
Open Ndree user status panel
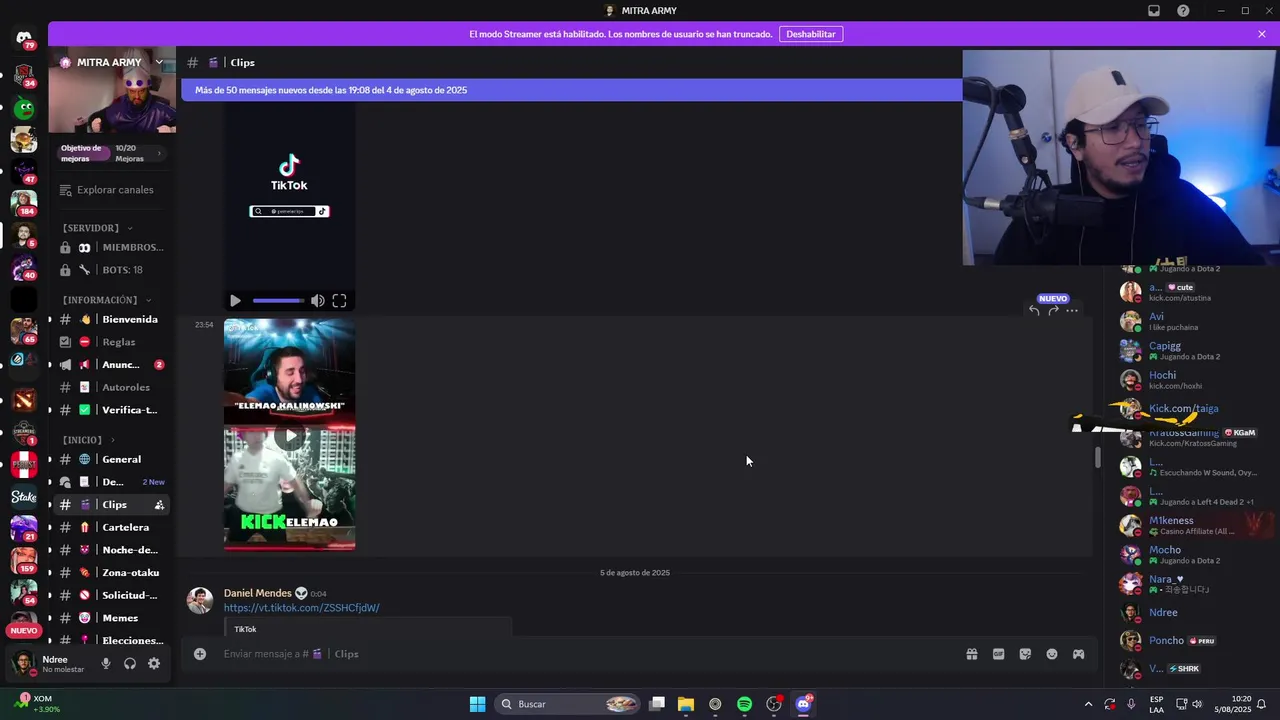pyautogui.click(x=50, y=664)
